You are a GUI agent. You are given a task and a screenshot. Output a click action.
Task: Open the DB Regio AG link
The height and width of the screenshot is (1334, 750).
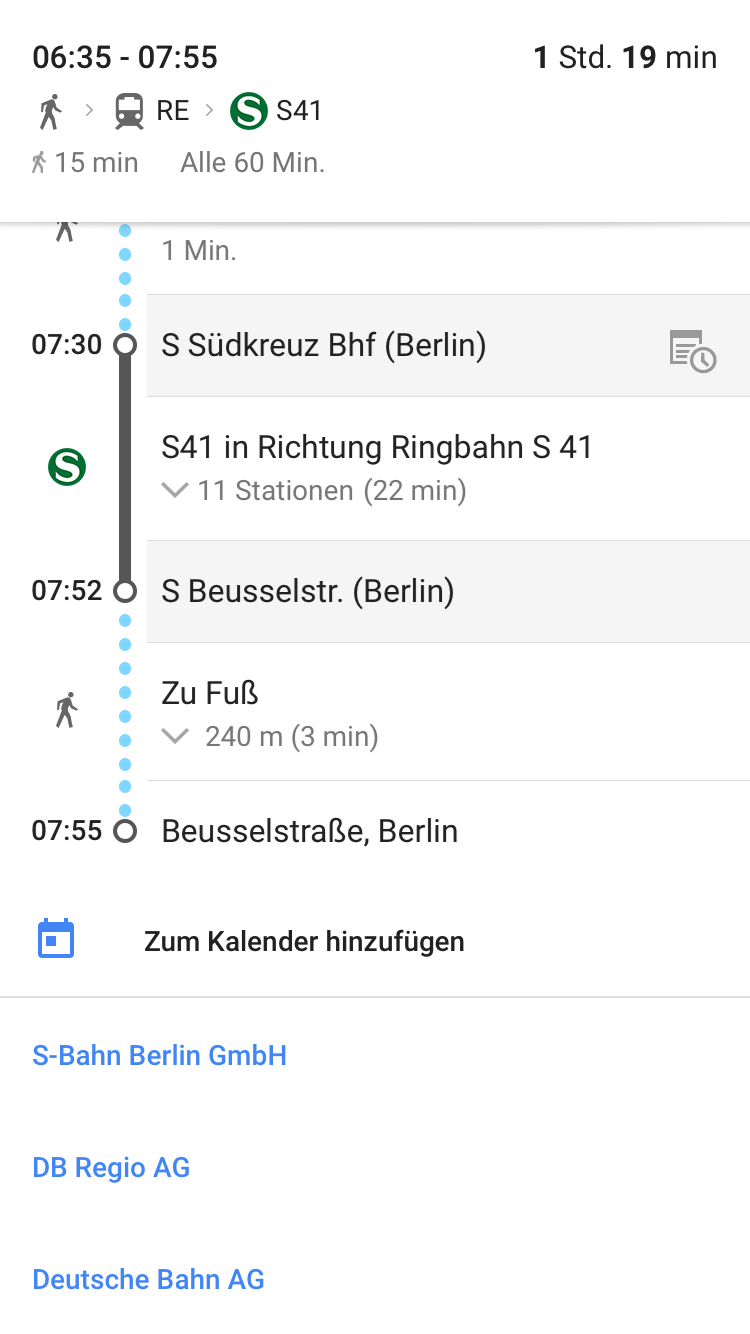[x=111, y=1167]
